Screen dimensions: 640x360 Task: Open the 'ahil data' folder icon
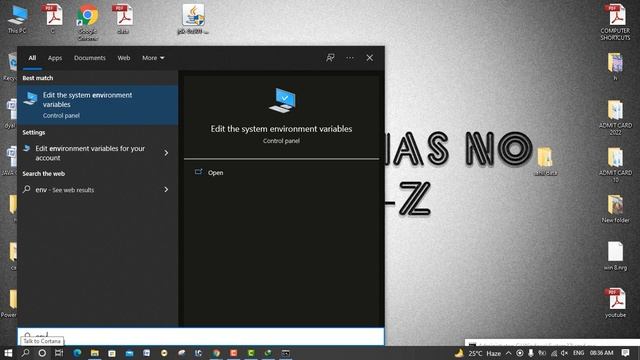tap(545, 162)
